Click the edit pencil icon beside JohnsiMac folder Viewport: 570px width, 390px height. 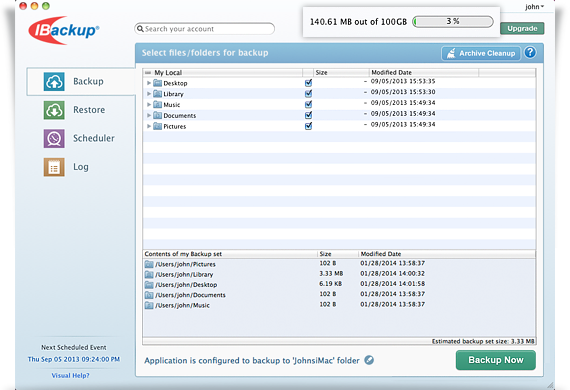(369, 360)
